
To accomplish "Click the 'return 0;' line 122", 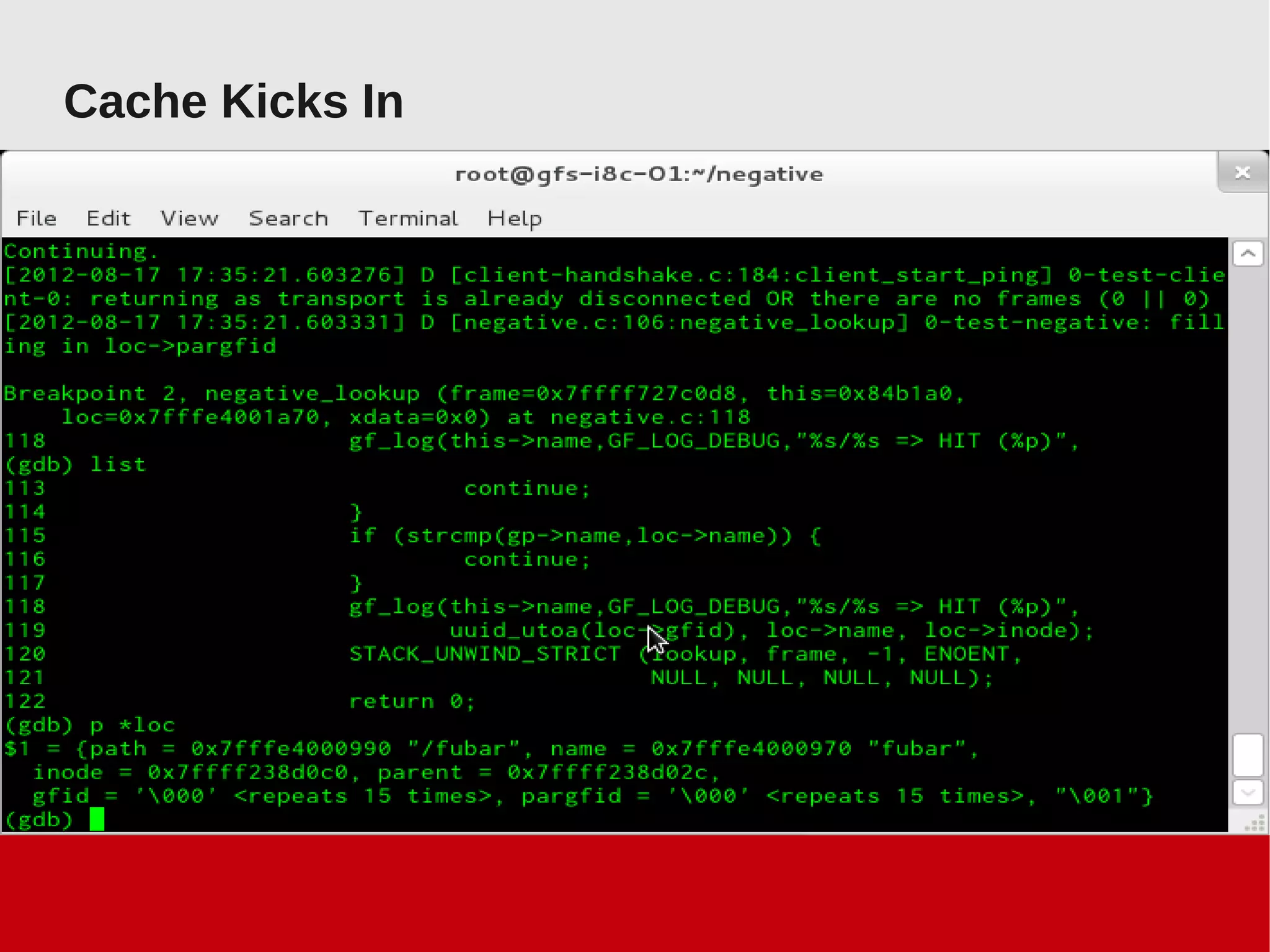I will [412, 701].
